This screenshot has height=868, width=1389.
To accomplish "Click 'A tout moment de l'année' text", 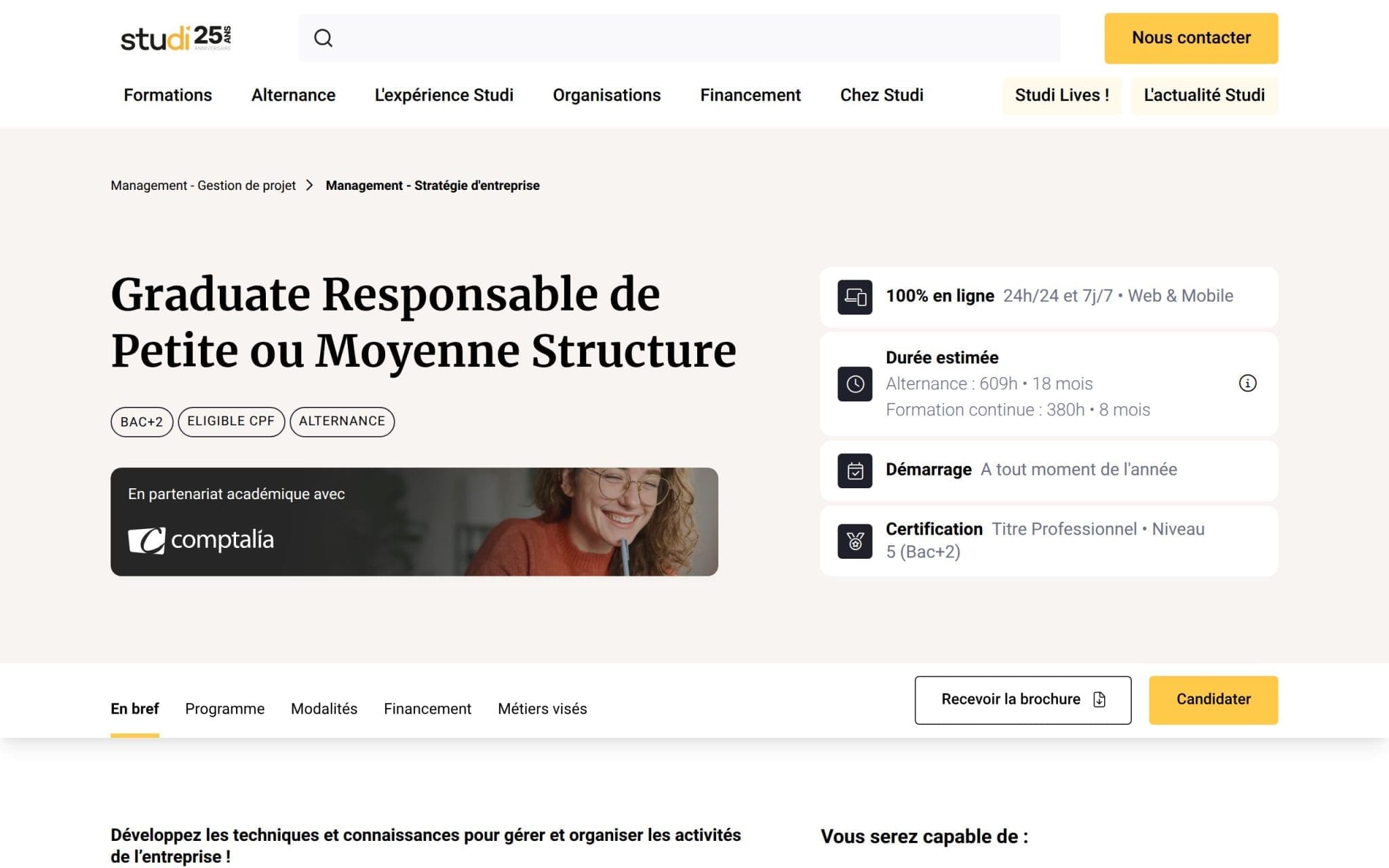I will (1078, 469).
